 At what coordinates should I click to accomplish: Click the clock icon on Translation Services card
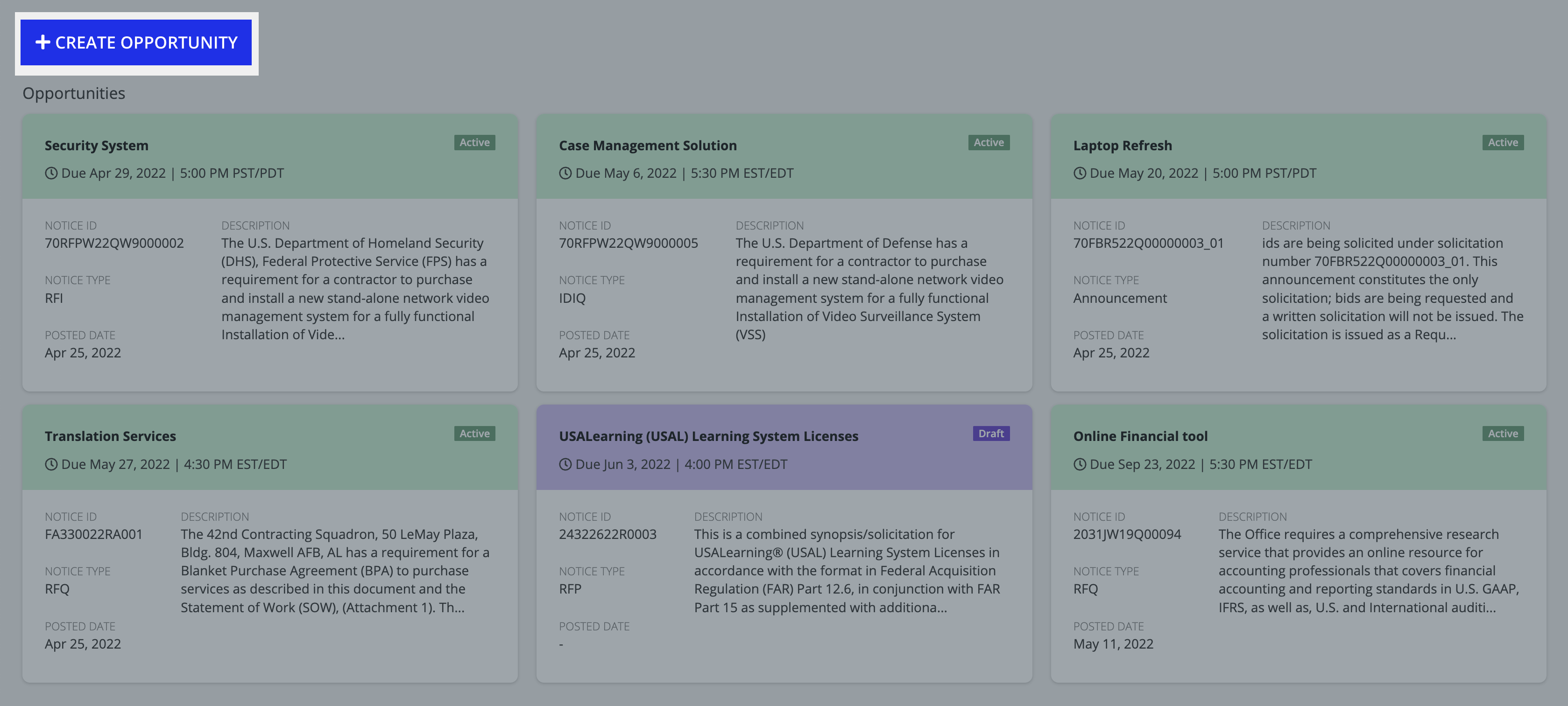point(51,465)
